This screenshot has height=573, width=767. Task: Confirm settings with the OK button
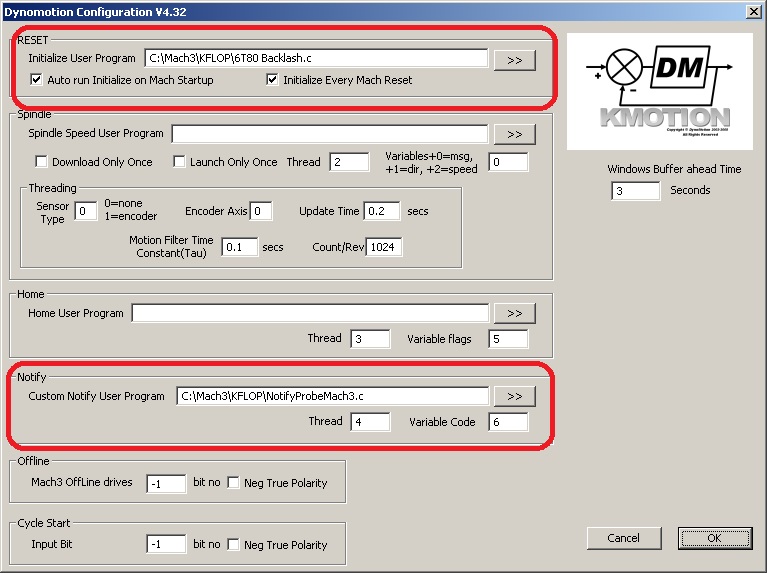point(715,538)
